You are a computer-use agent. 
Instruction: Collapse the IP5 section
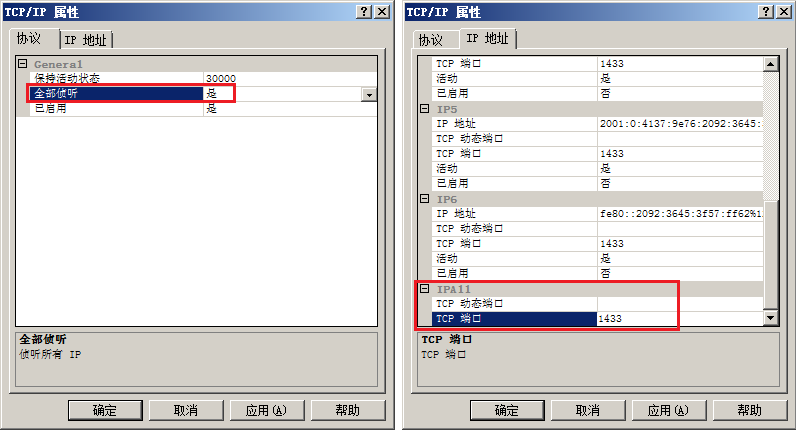pos(424,109)
